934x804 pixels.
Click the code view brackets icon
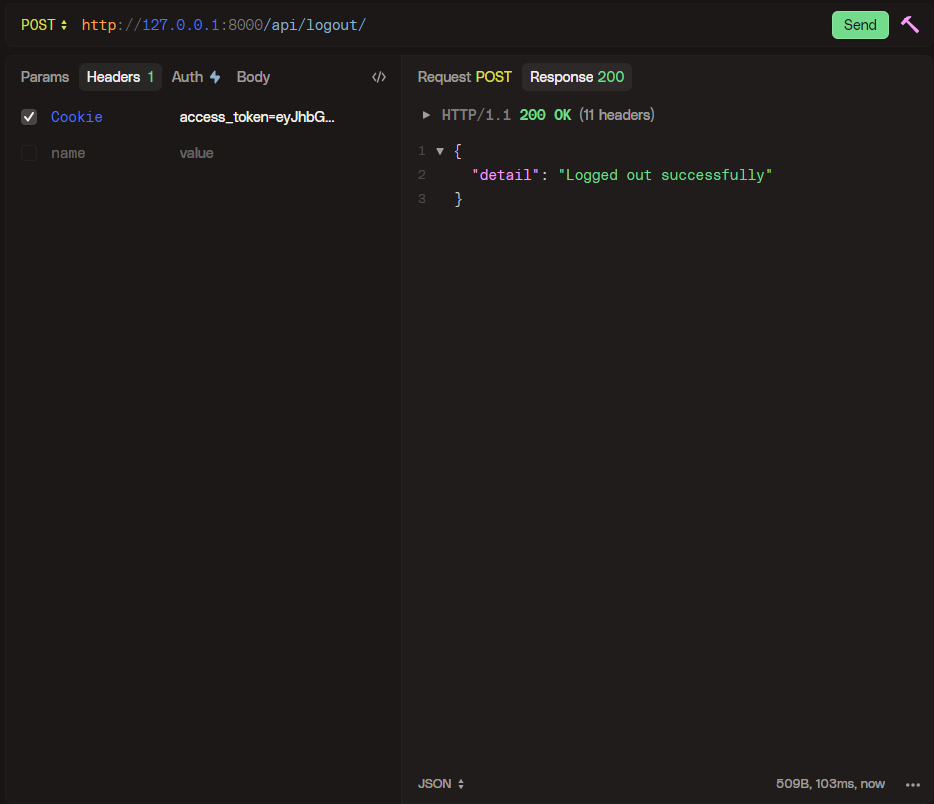[379, 77]
